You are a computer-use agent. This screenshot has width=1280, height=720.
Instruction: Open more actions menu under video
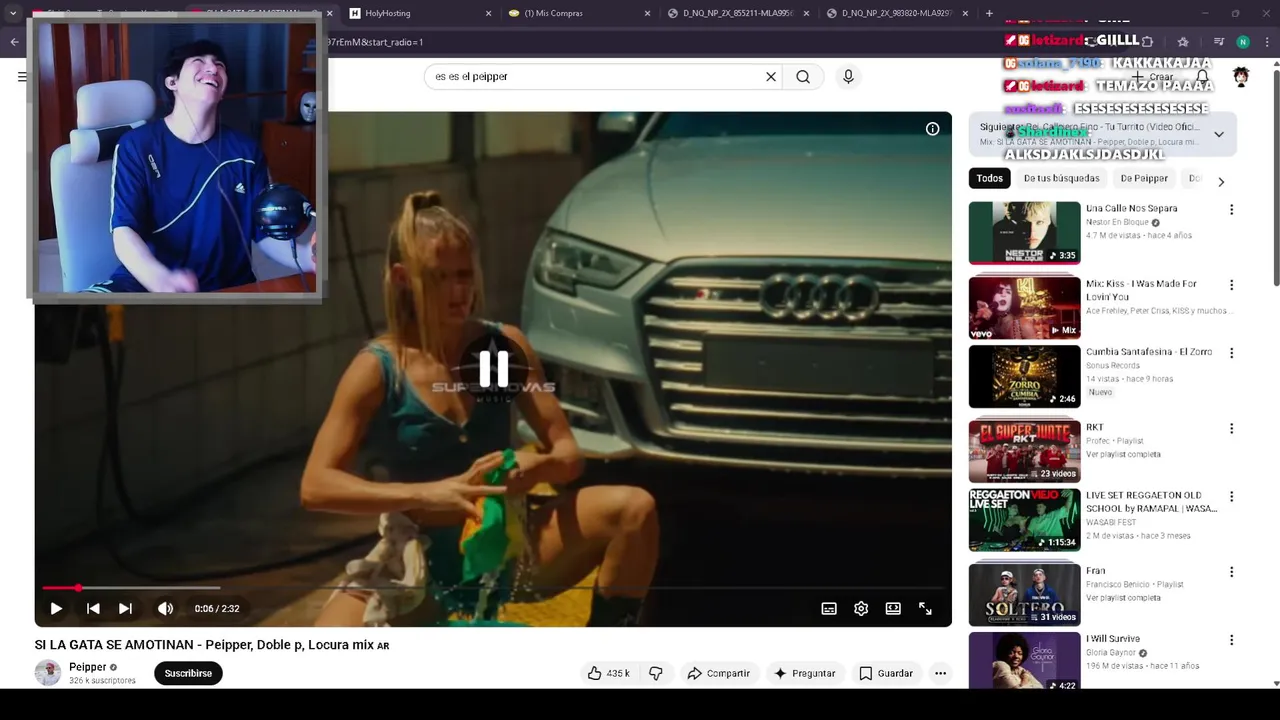click(x=940, y=673)
